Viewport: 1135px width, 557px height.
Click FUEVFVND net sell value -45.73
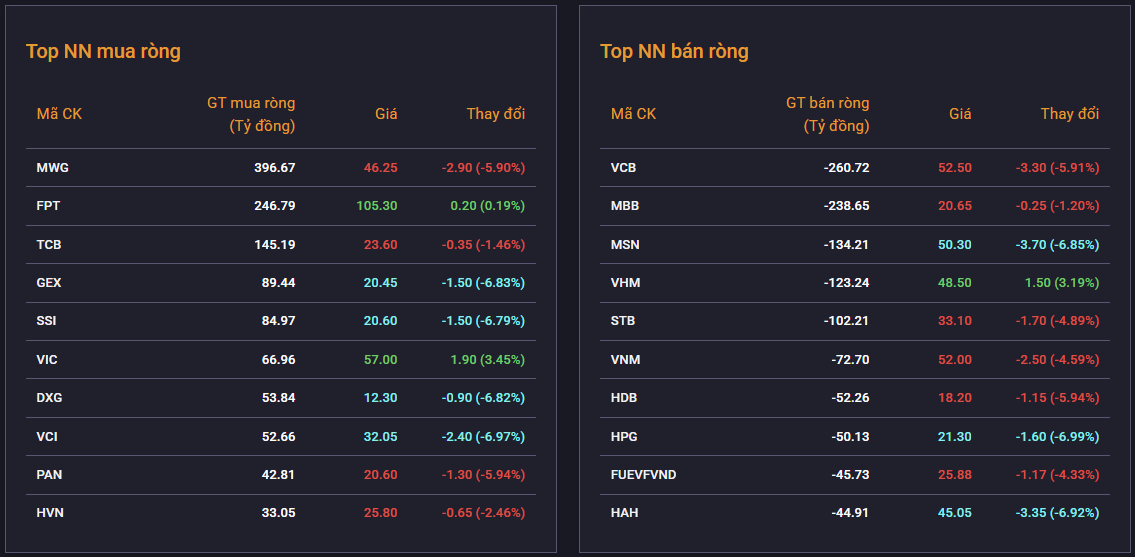pyautogui.click(x=850, y=474)
